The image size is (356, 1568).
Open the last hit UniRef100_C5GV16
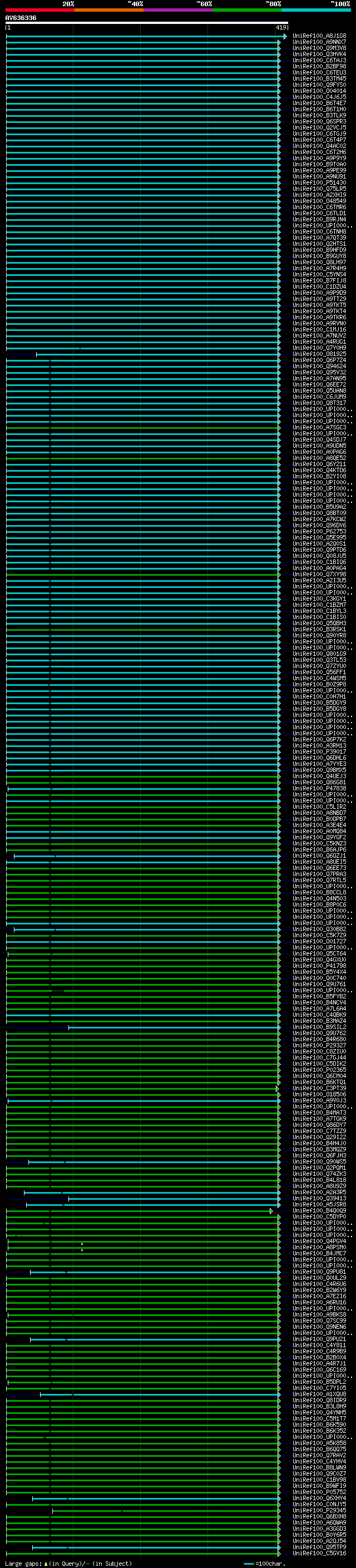[319, 1554]
